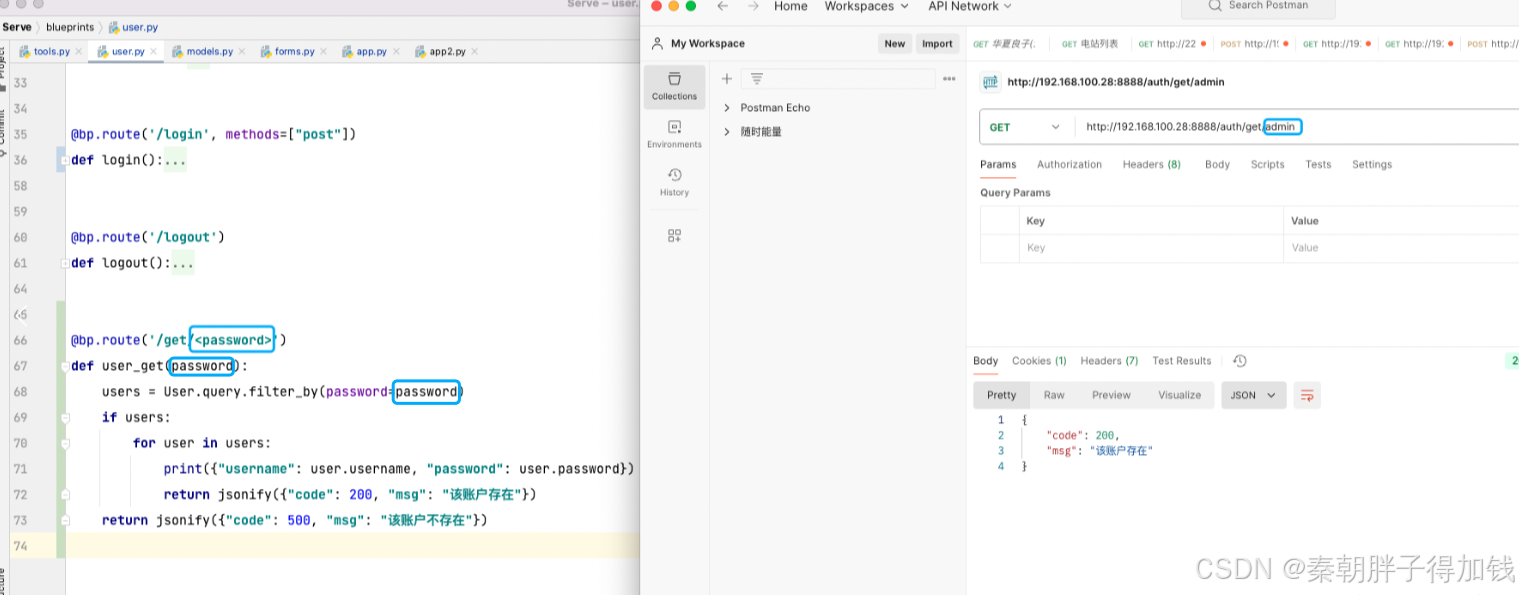The width and height of the screenshot is (1519, 595).
Task: Select the Pretty response view
Action: (1001, 395)
